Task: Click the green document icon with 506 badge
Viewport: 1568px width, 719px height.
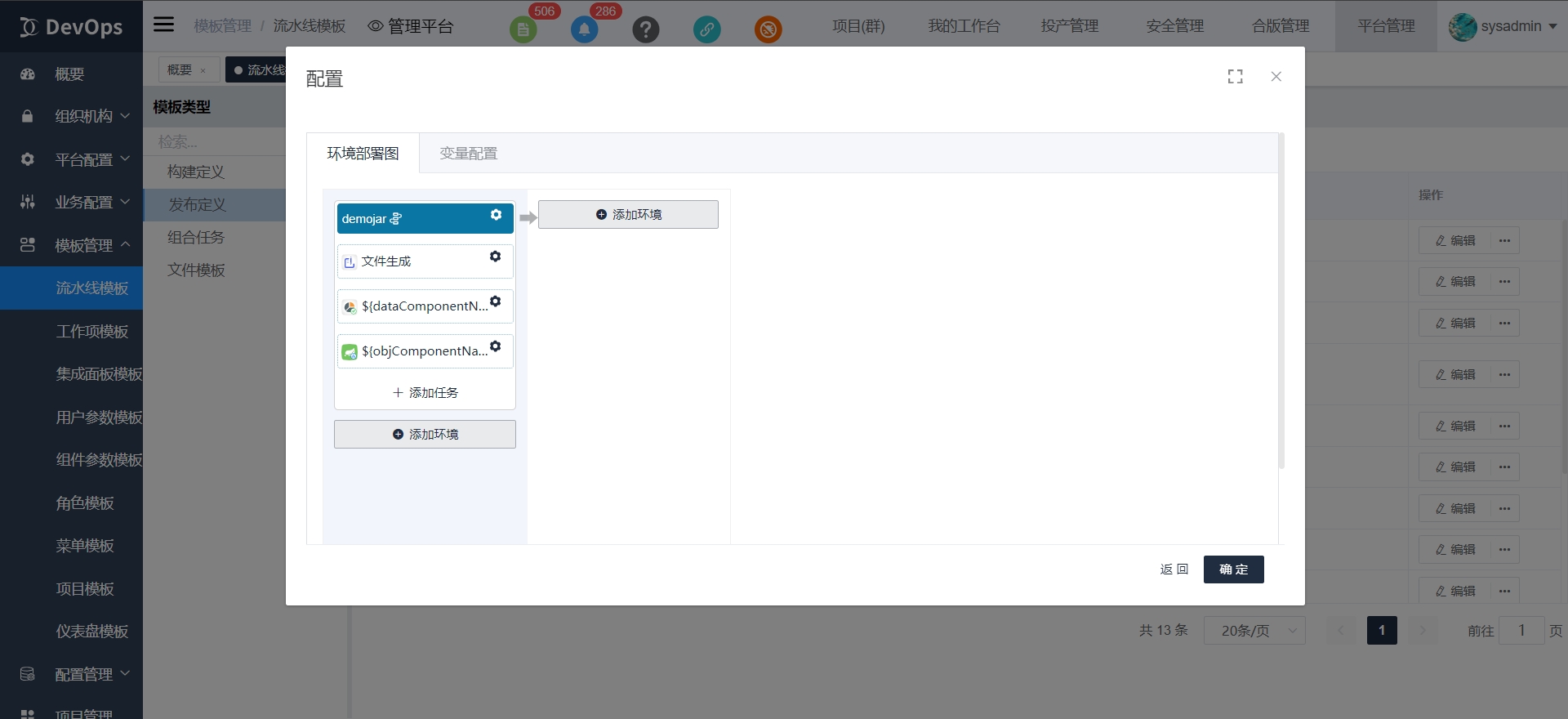Action: pyautogui.click(x=523, y=30)
